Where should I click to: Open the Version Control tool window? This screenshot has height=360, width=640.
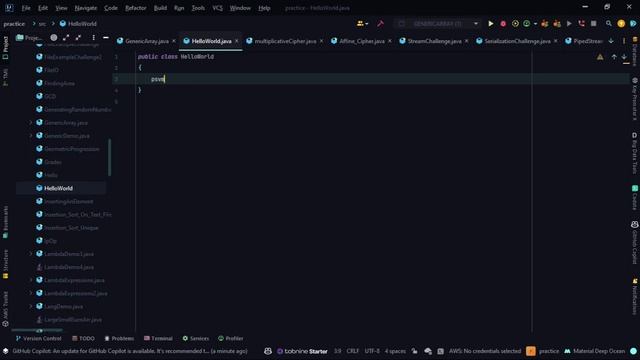(38, 338)
